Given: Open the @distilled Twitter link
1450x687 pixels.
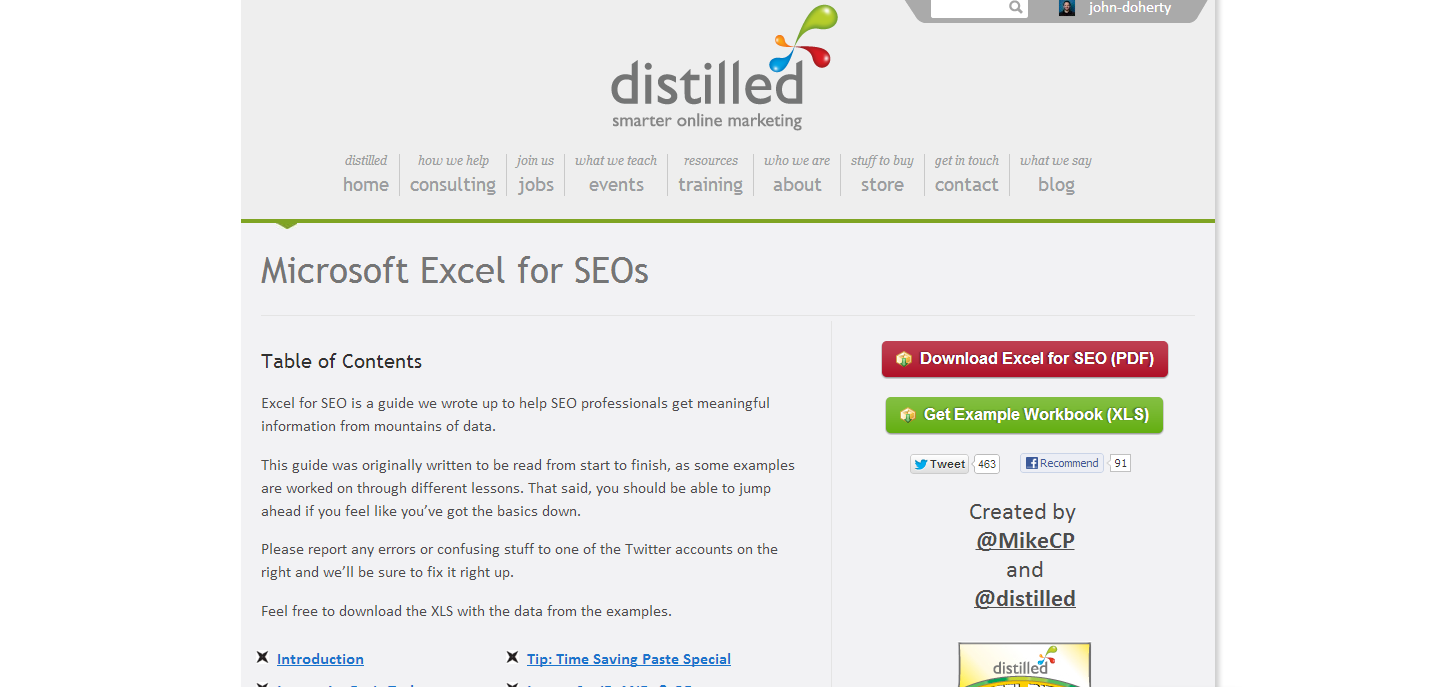Looking at the screenshot, I should click(1025, 599).
